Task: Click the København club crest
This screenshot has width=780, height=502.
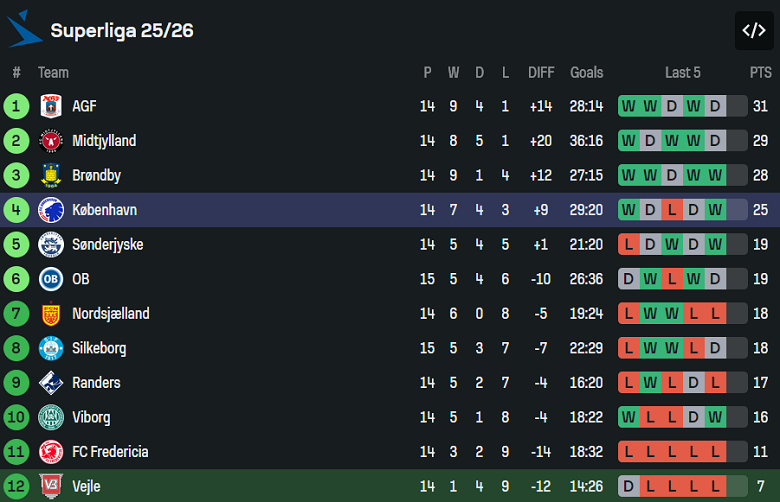Action: click(51, 210)
